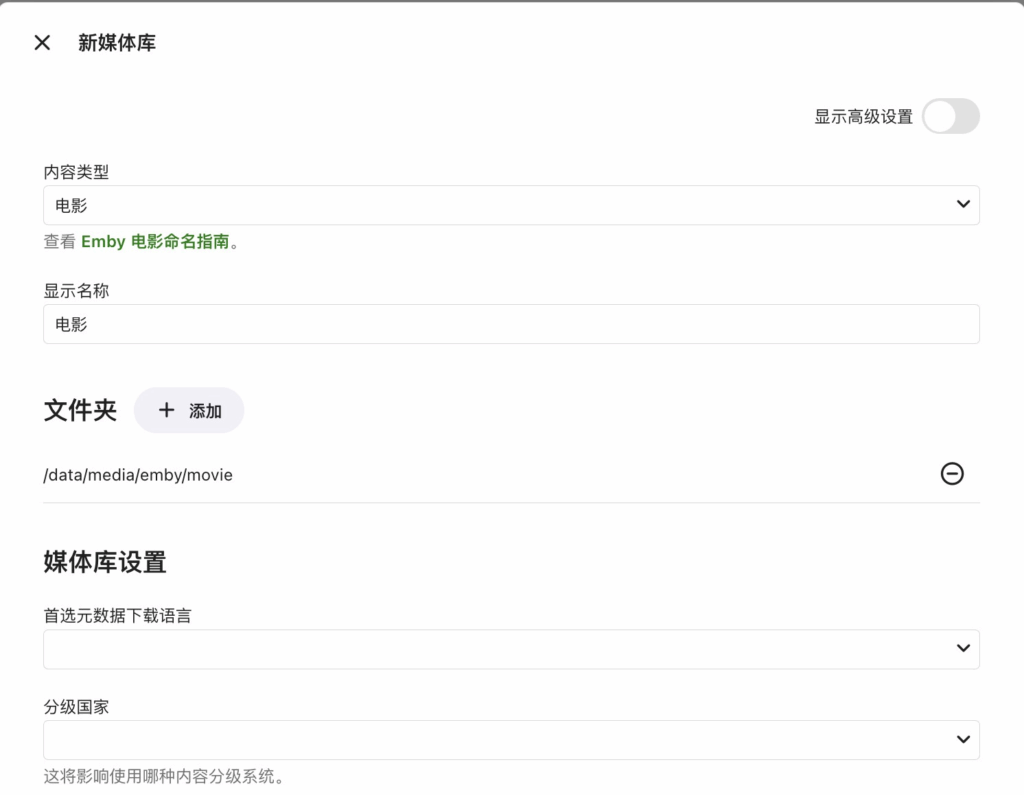Click the 新媒体库 dialog title
Screen dimensions: 1024x795
point(117,43)
